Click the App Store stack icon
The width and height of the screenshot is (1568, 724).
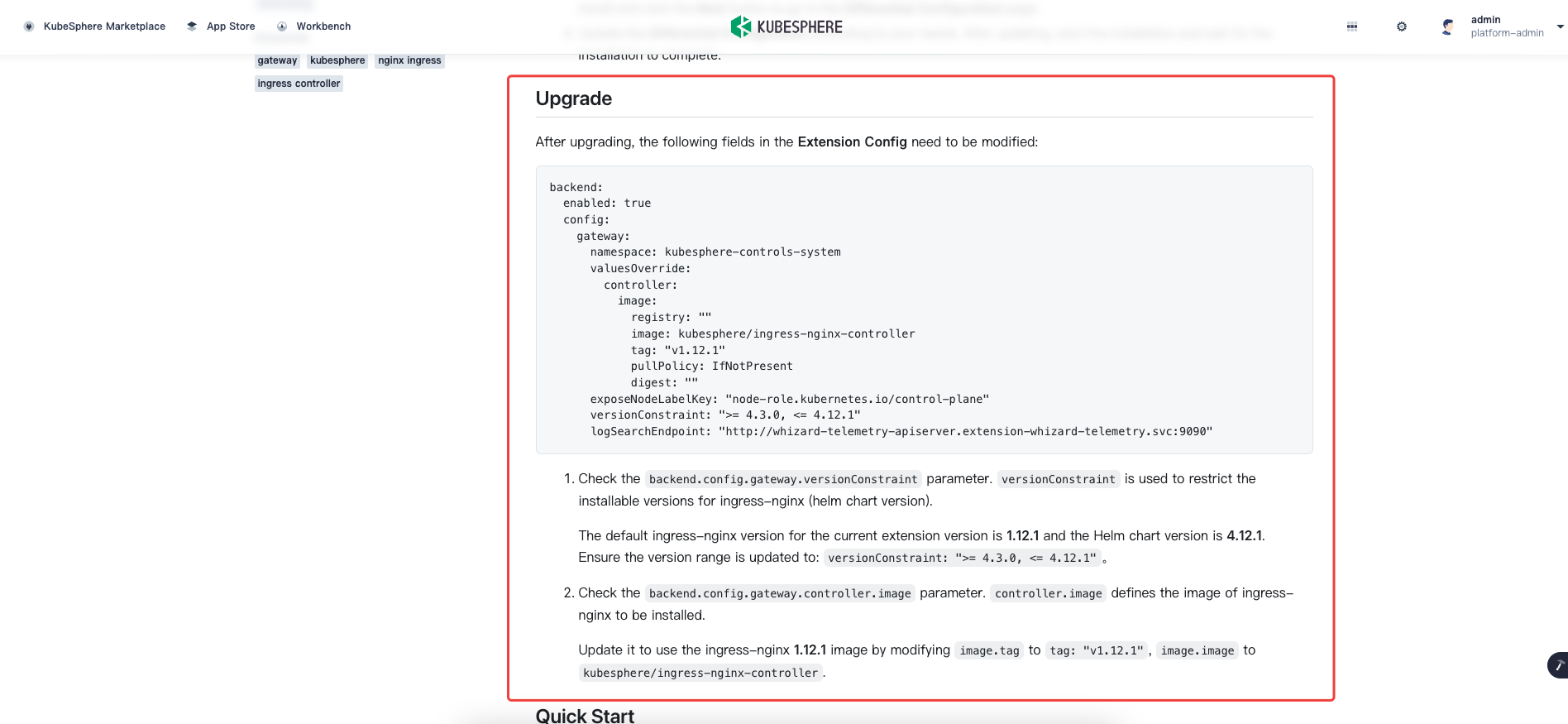click(x=192, y=26)
